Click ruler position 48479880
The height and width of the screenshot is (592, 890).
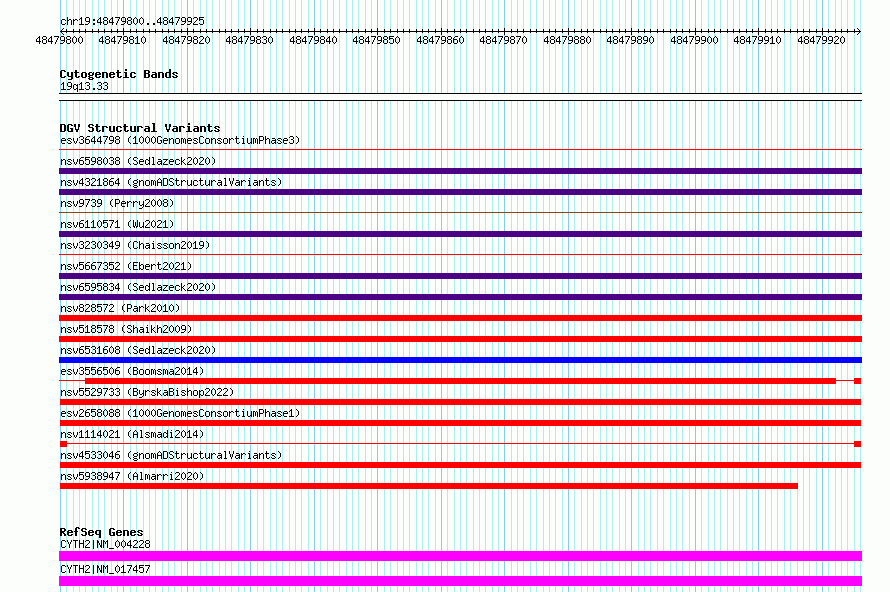pyautogui.click(x=568, y=40)
